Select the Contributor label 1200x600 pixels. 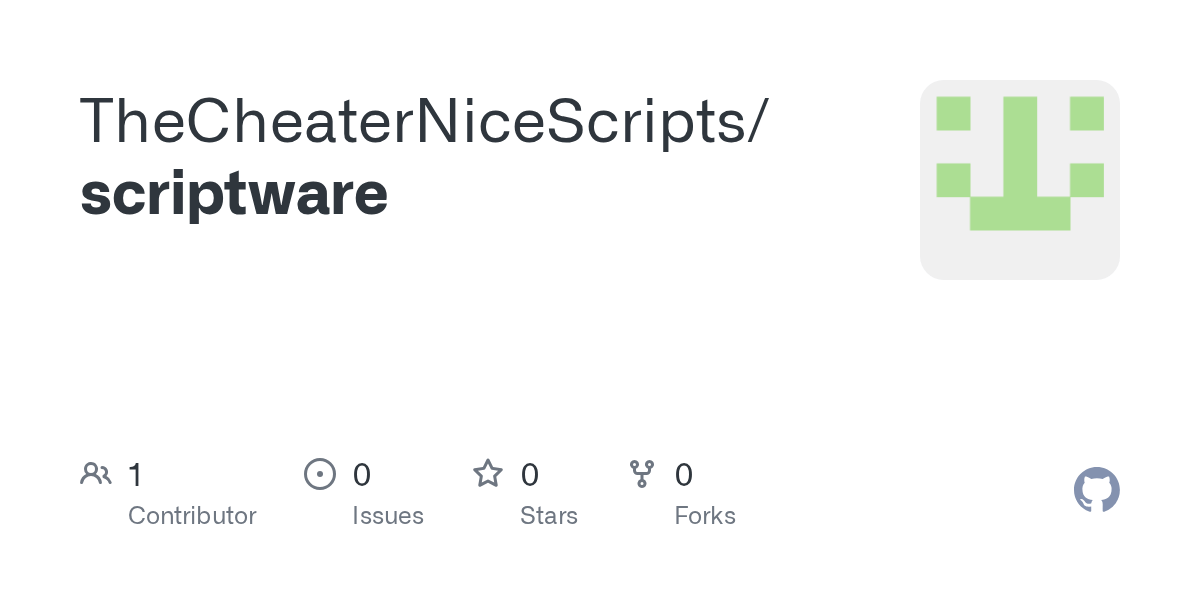[192, 516]
